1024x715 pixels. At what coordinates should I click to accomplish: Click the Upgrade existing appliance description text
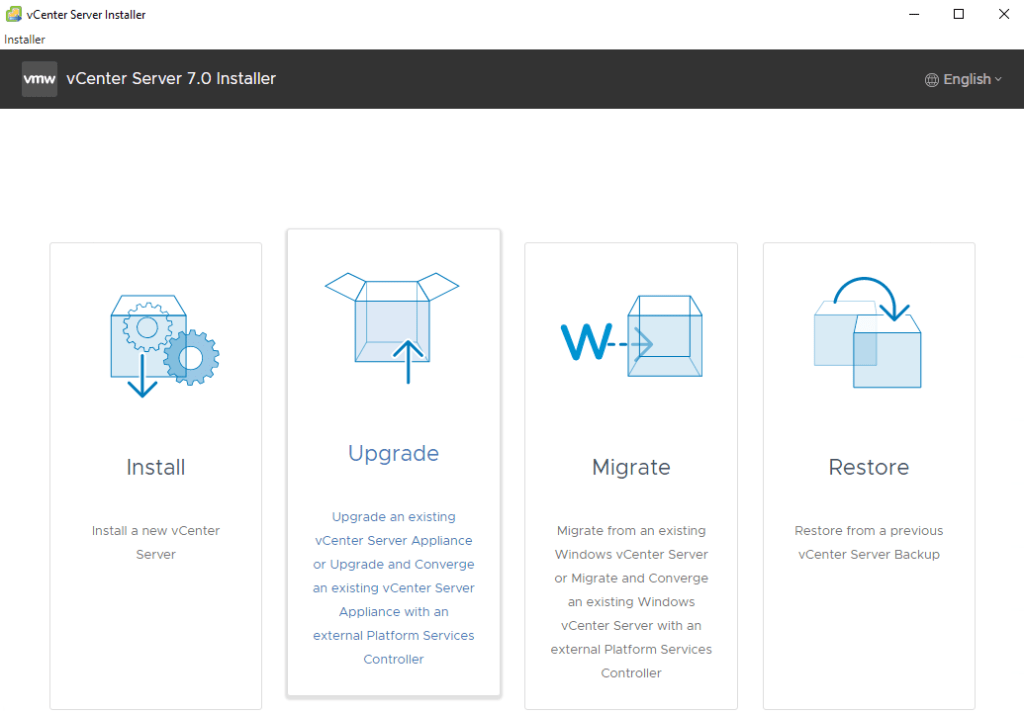393,588
